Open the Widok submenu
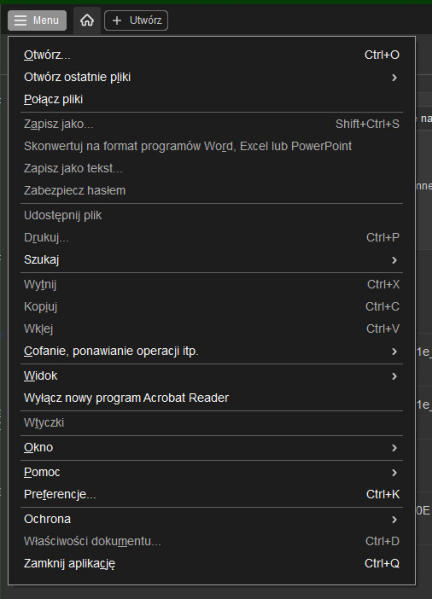The width and height of the screenshot is (432, 599). click(212, 376)
